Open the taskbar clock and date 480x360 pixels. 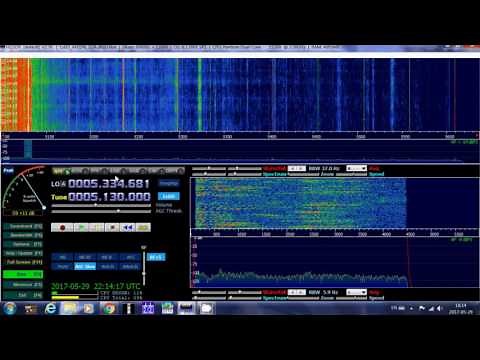pyautogui.click(x=461, y=309)
